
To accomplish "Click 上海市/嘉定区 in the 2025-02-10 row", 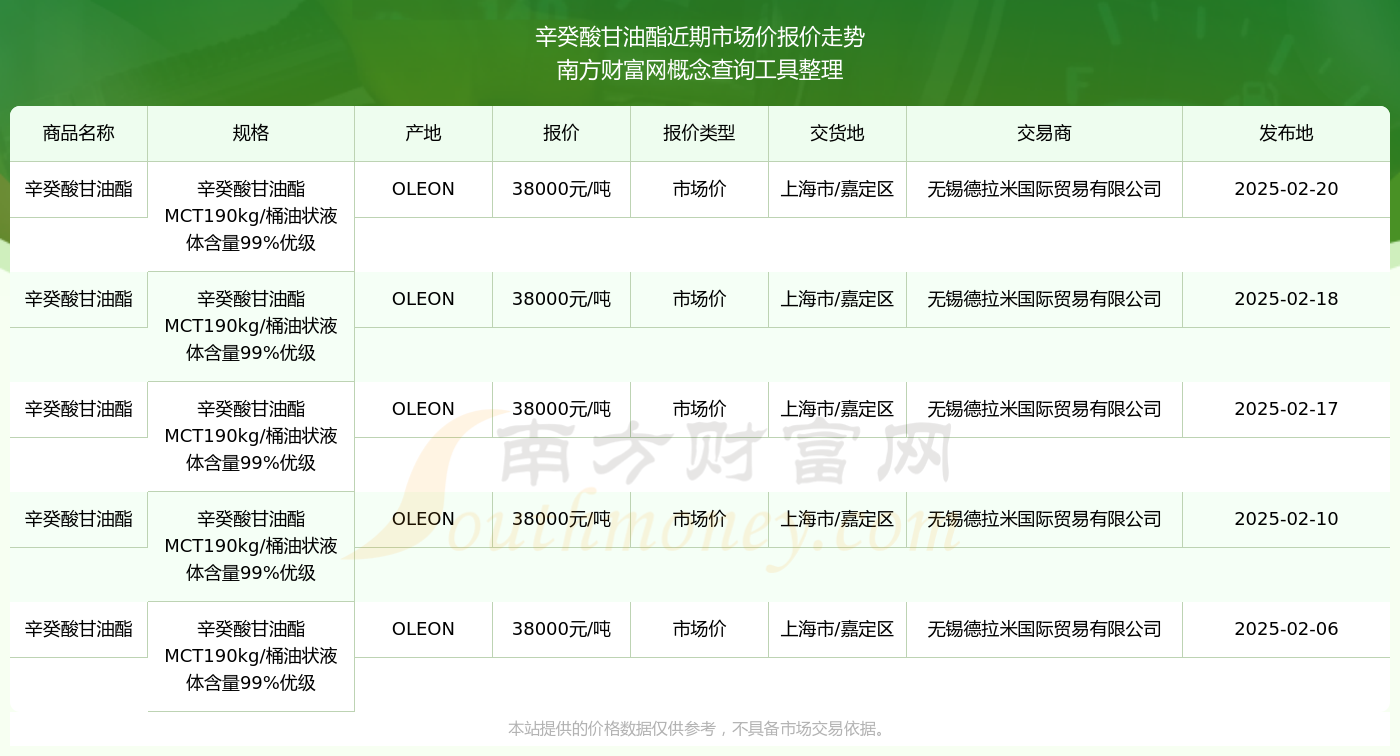I will (837, 519).
